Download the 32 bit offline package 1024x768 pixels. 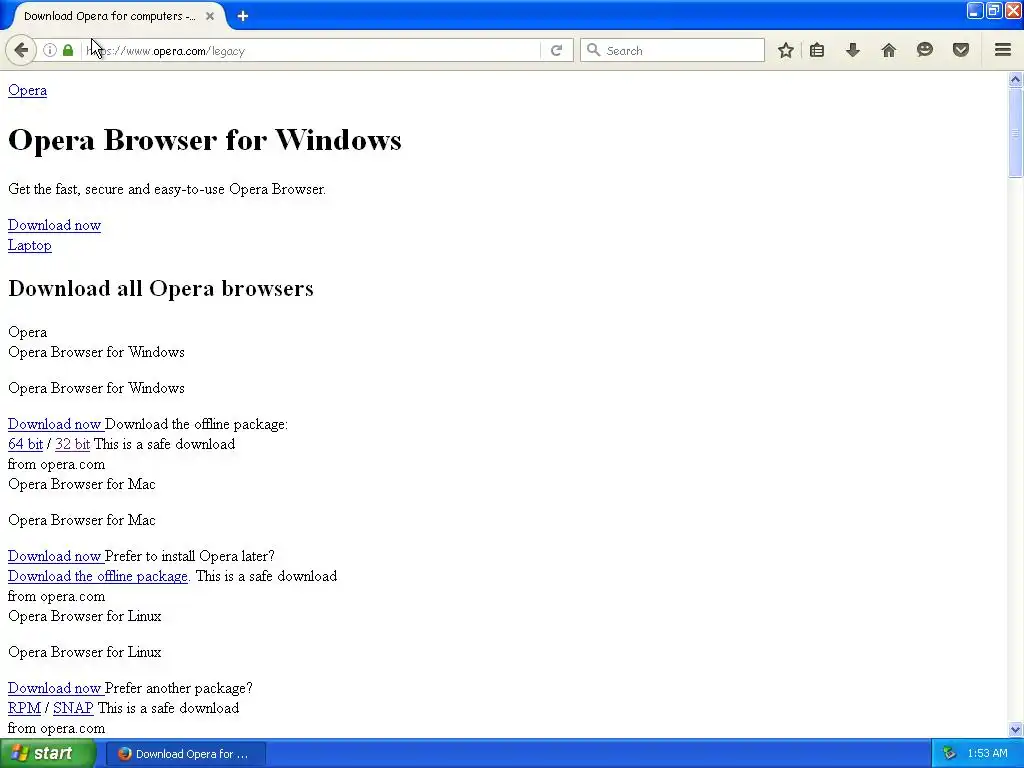point(72,444)
